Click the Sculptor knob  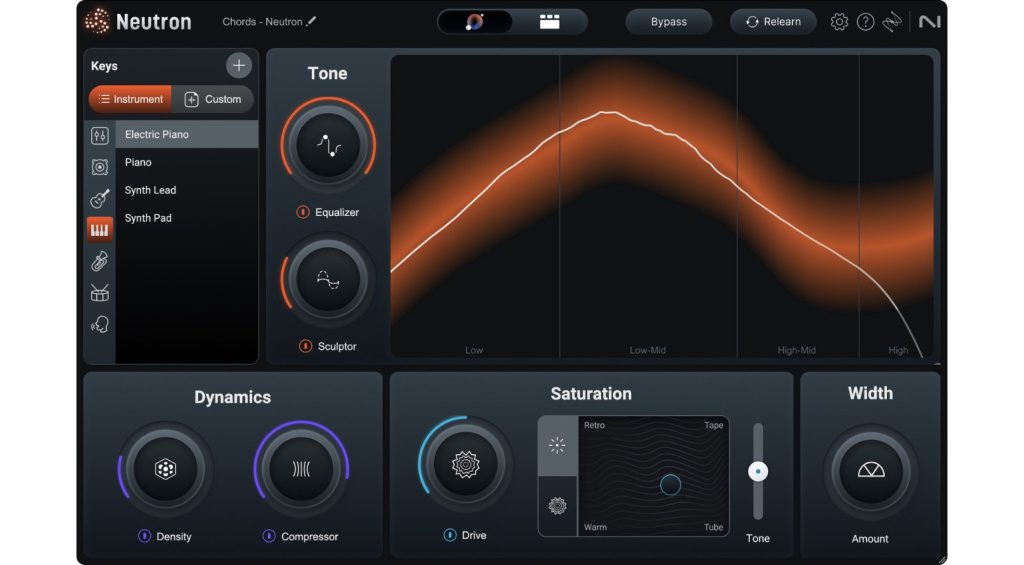(328, 281)
